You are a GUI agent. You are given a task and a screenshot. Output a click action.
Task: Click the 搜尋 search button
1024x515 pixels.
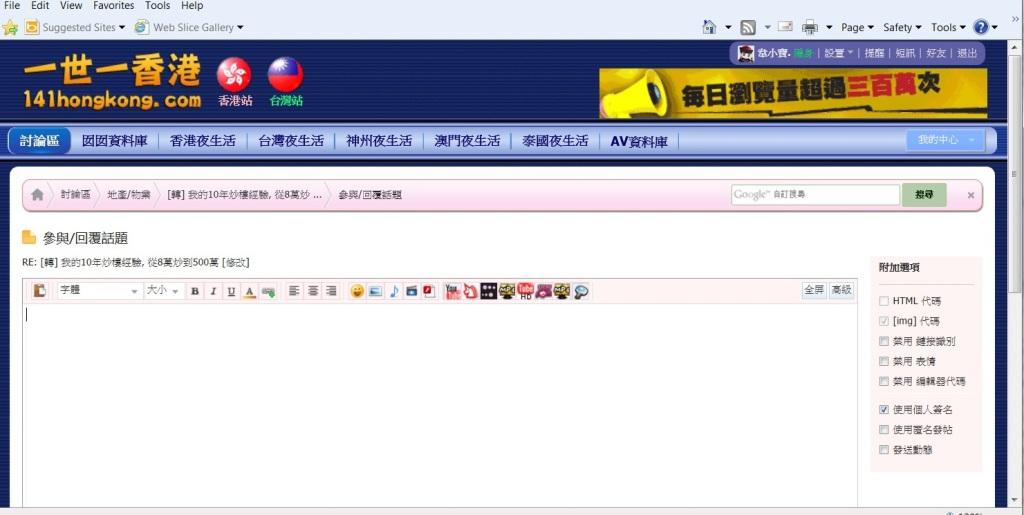(x=923, y=195)
